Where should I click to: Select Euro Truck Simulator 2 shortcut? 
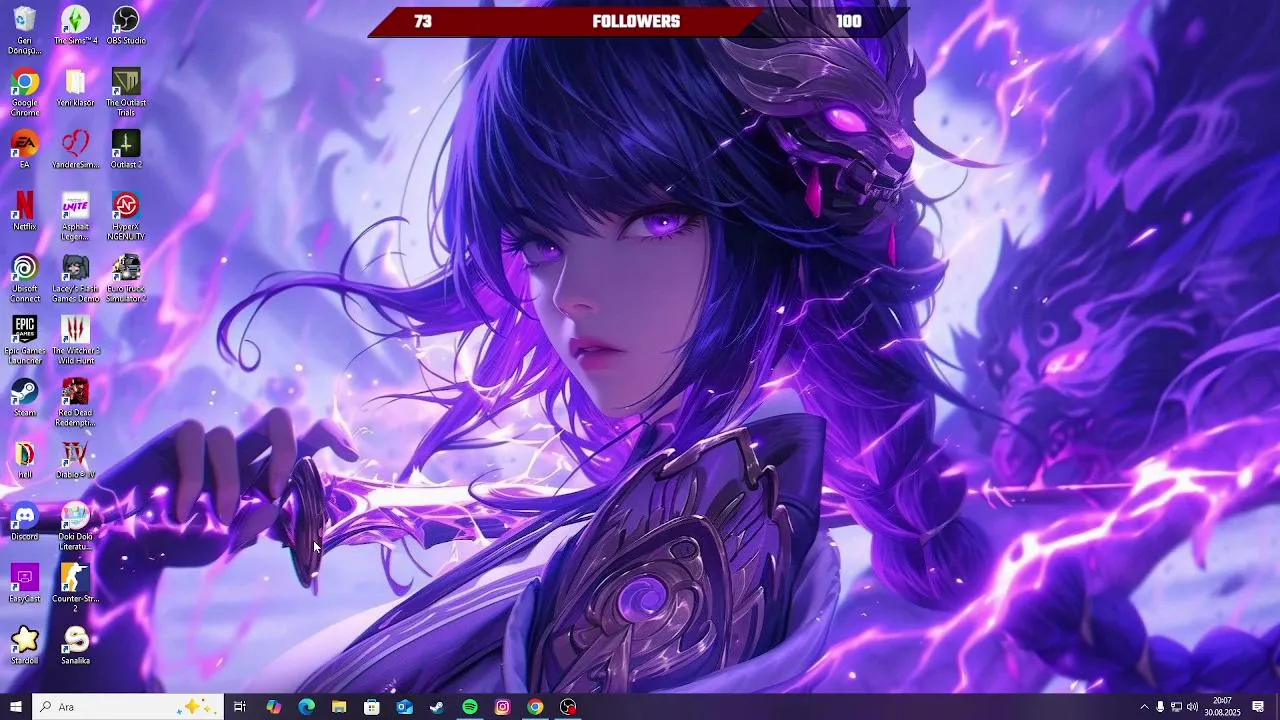[x=126, y=278]
